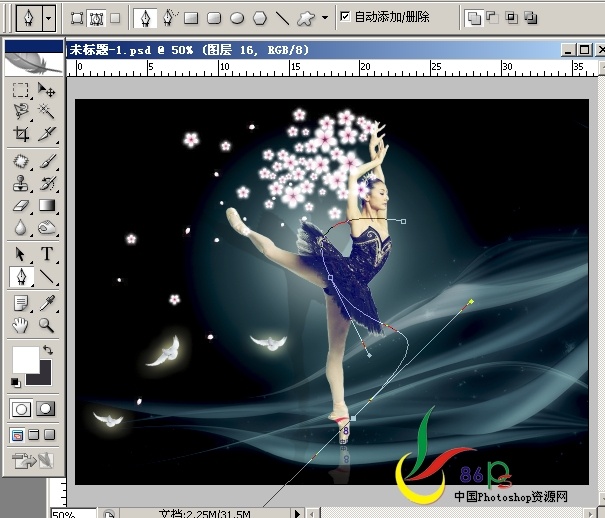Set Standard Screen Mode
605x518 pixels.
pos(17,435)
